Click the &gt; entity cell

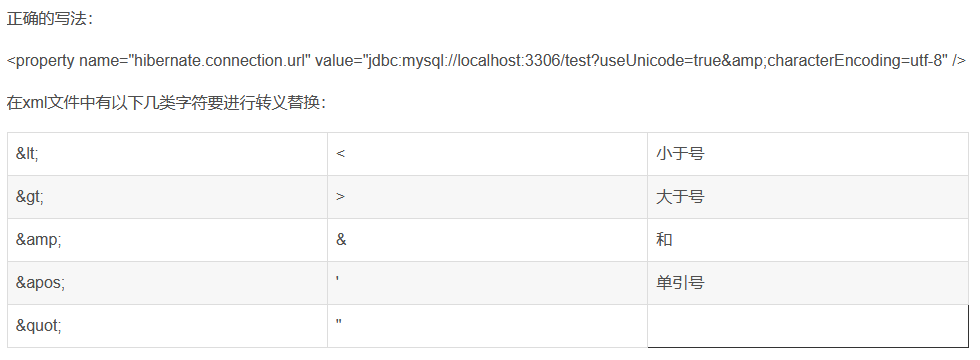168,197
